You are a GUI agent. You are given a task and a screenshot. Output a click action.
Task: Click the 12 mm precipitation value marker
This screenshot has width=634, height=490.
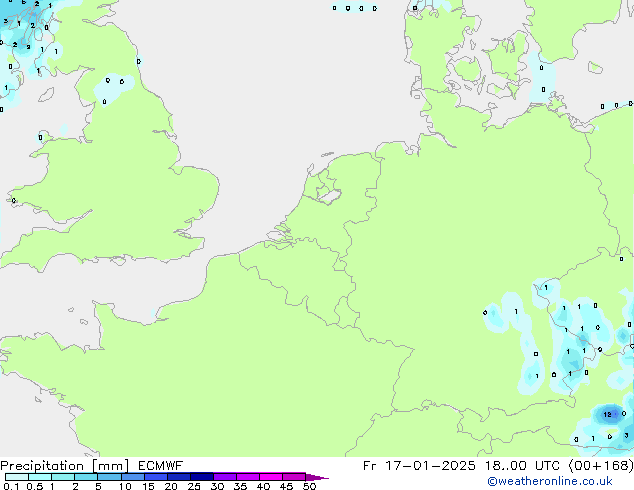pyautogui.click(x=608, y=413)
